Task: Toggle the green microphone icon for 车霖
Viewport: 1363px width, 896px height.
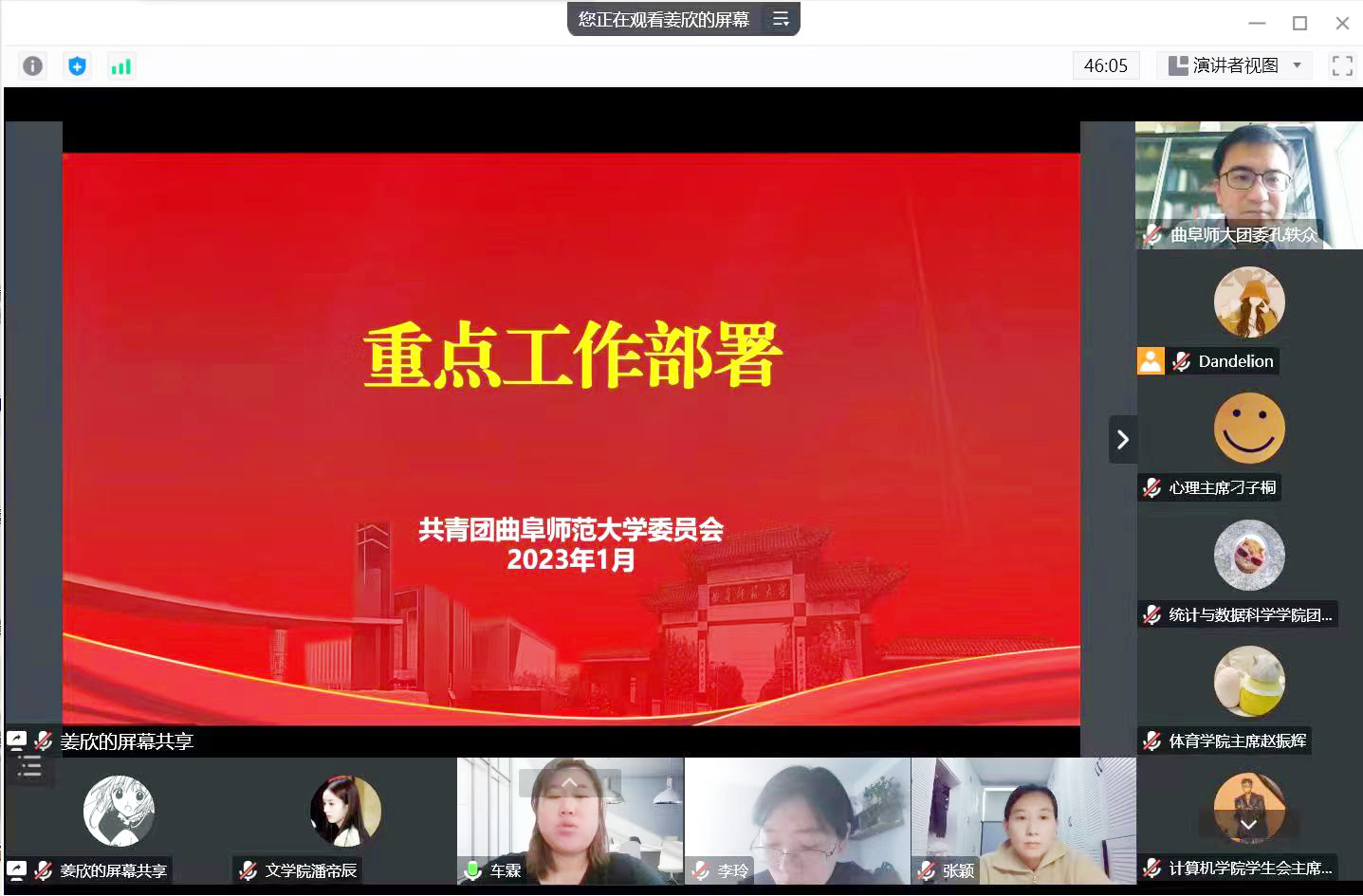Action: [472, 870]
